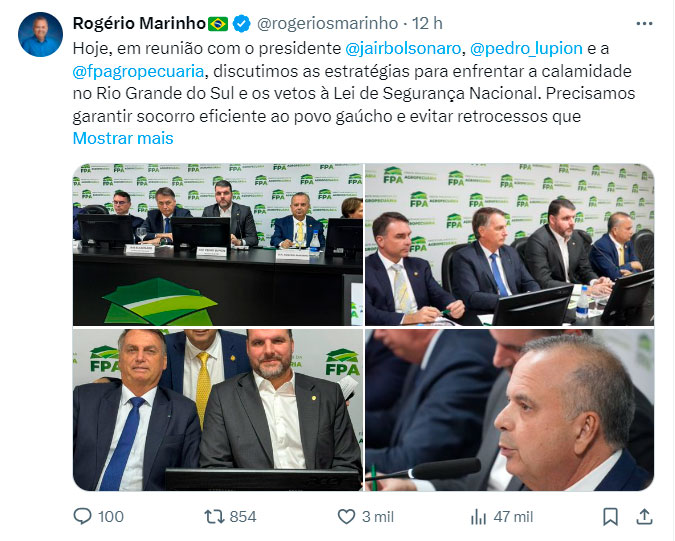Like the post with the heart icon

pos(346,516)
